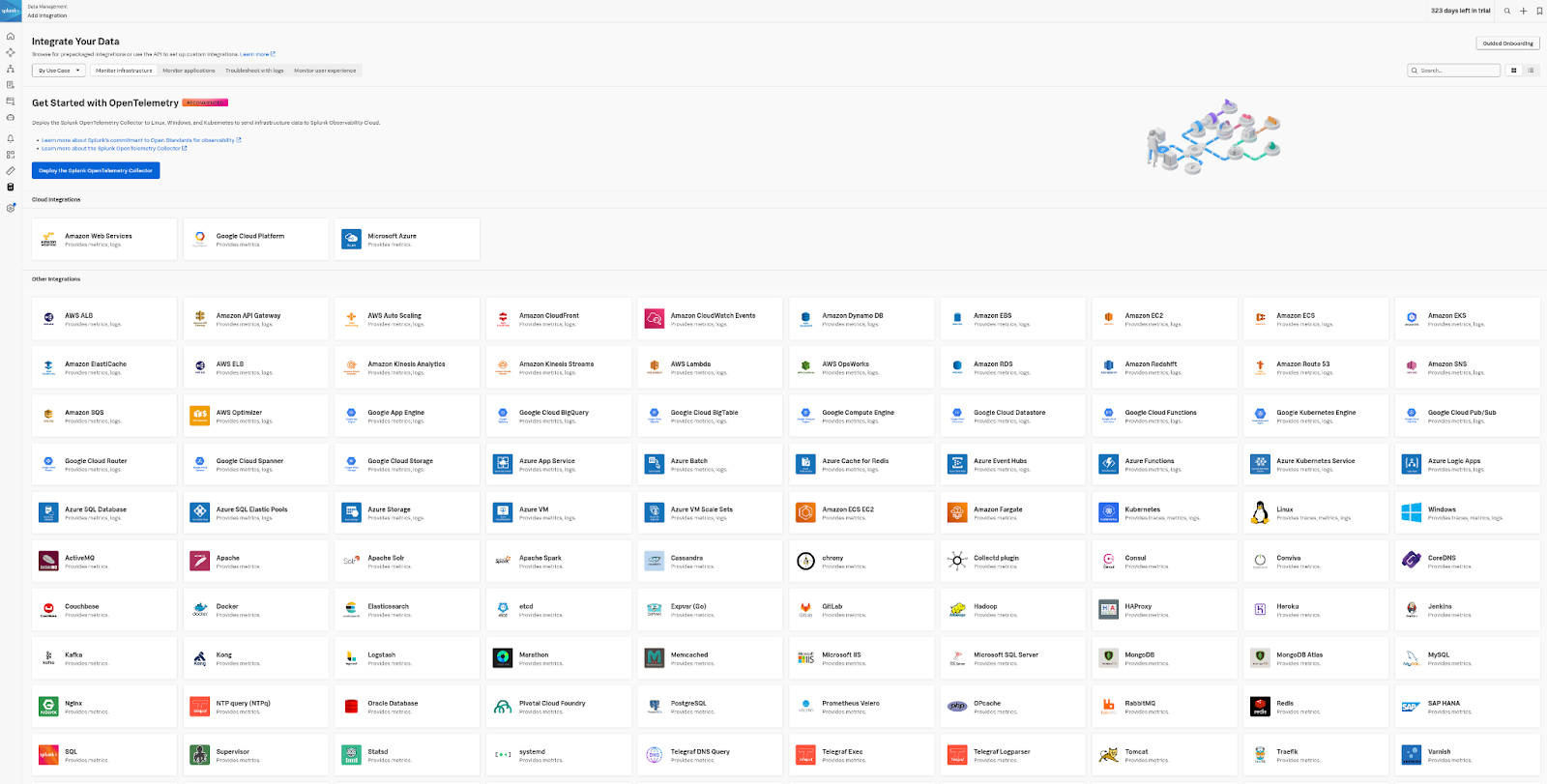The image size is (1547, 784).
Task: Open the Home icon in left sidebar
Action: click(11, 37)
